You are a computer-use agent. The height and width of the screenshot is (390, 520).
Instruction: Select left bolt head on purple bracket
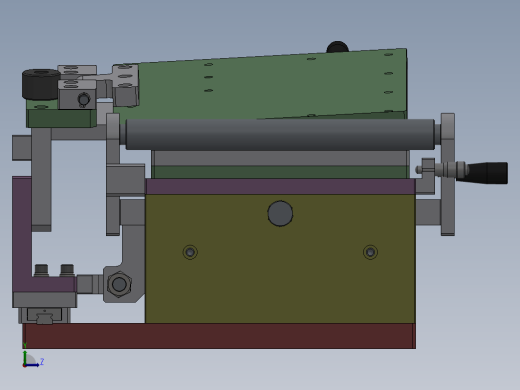41,270
